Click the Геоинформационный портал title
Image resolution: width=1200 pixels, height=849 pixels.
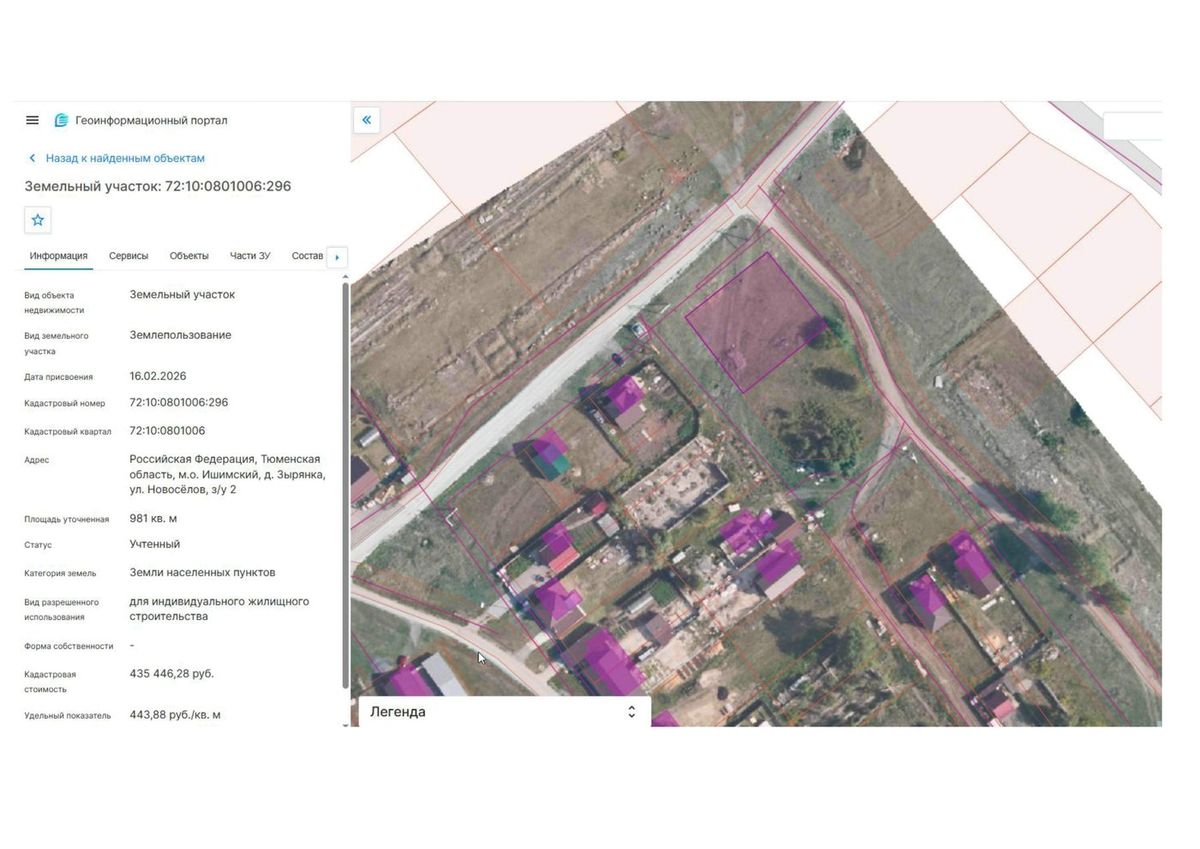pos(151,121)
